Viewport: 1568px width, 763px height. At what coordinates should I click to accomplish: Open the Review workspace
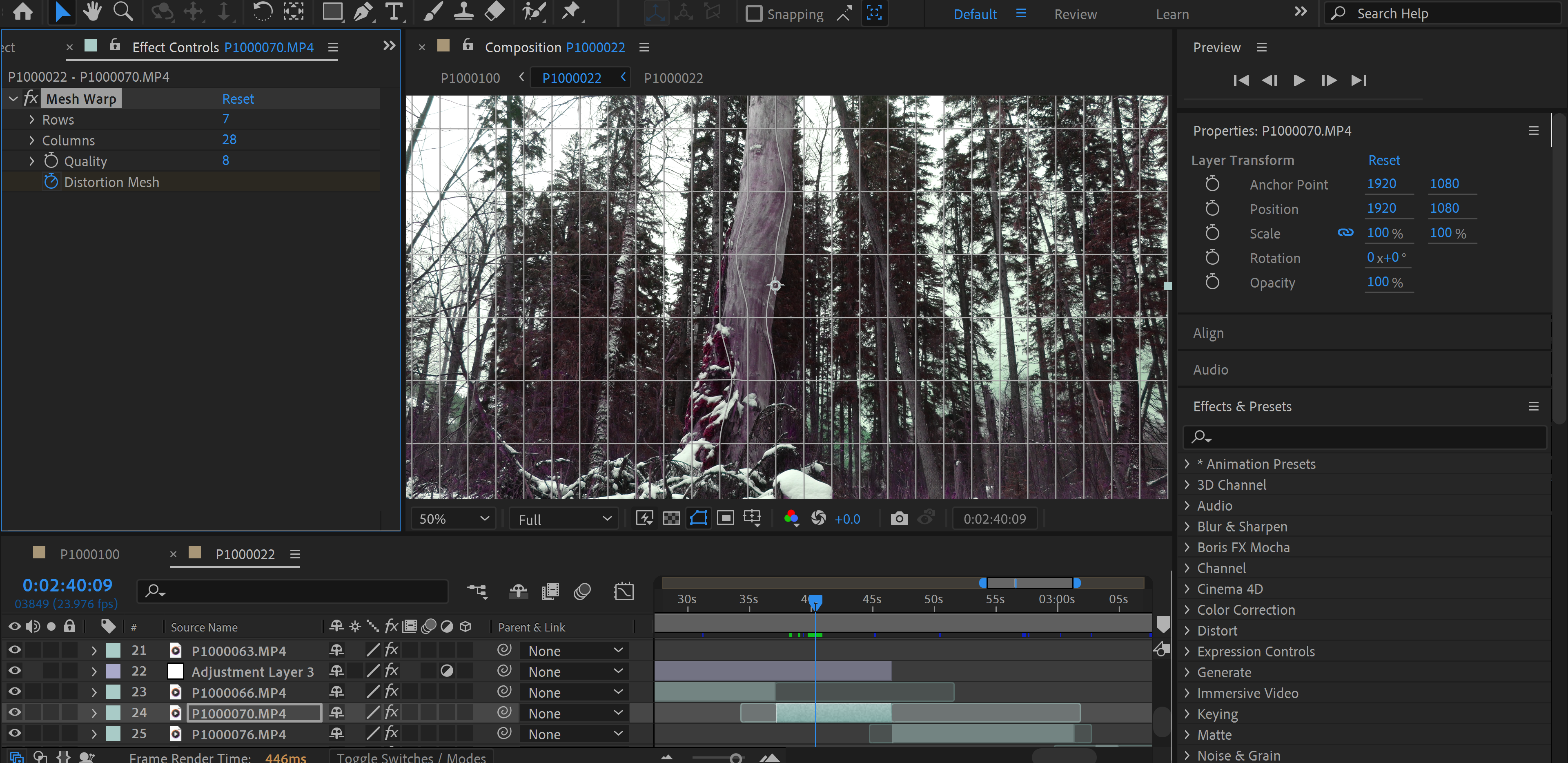point(1075,13)
